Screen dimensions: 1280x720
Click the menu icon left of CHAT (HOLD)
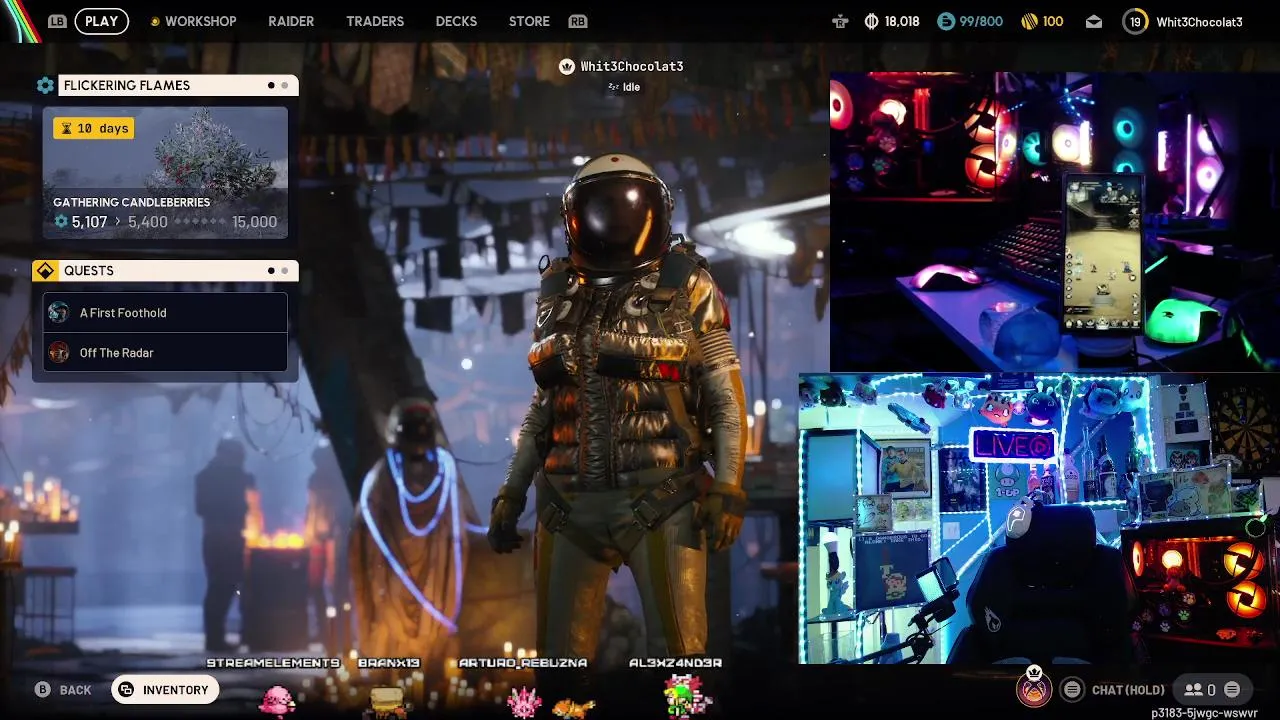[1072, 690]
